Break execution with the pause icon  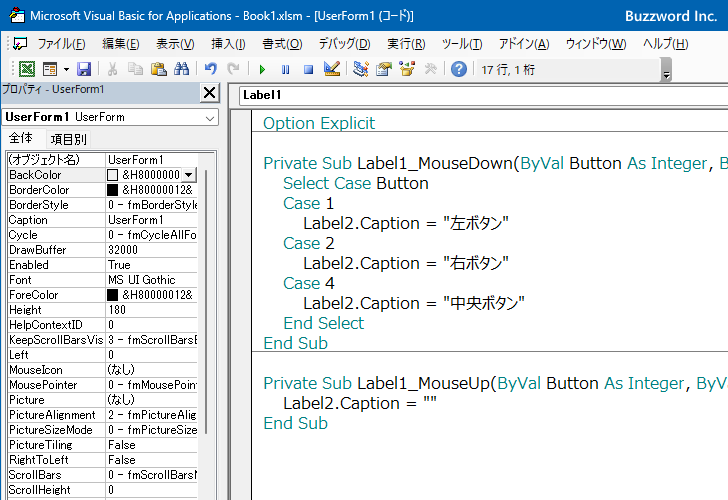pos(286,70)
